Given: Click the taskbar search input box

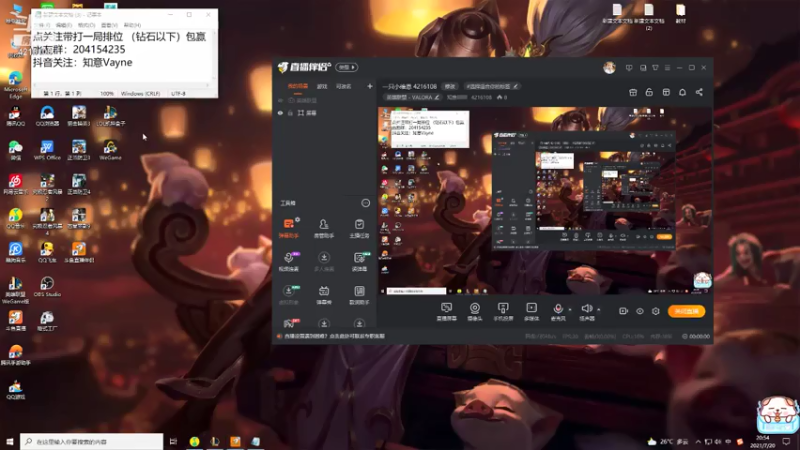Looking at the screenshot, I should [x=92, y=441].
